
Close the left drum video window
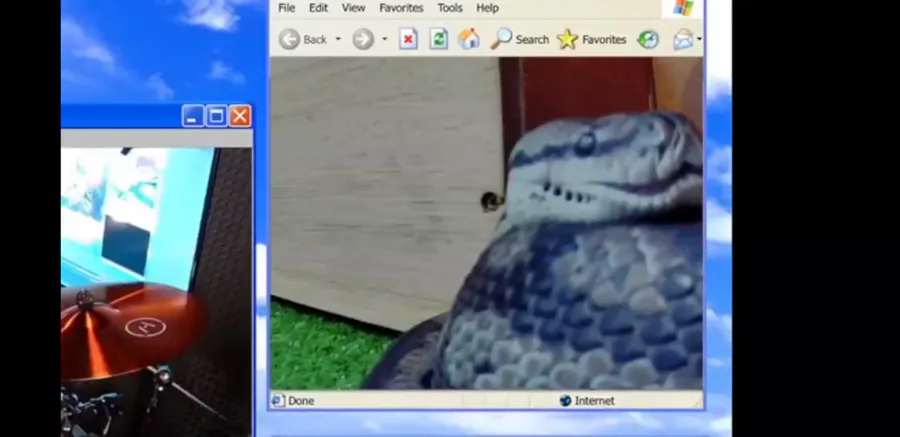240,116
